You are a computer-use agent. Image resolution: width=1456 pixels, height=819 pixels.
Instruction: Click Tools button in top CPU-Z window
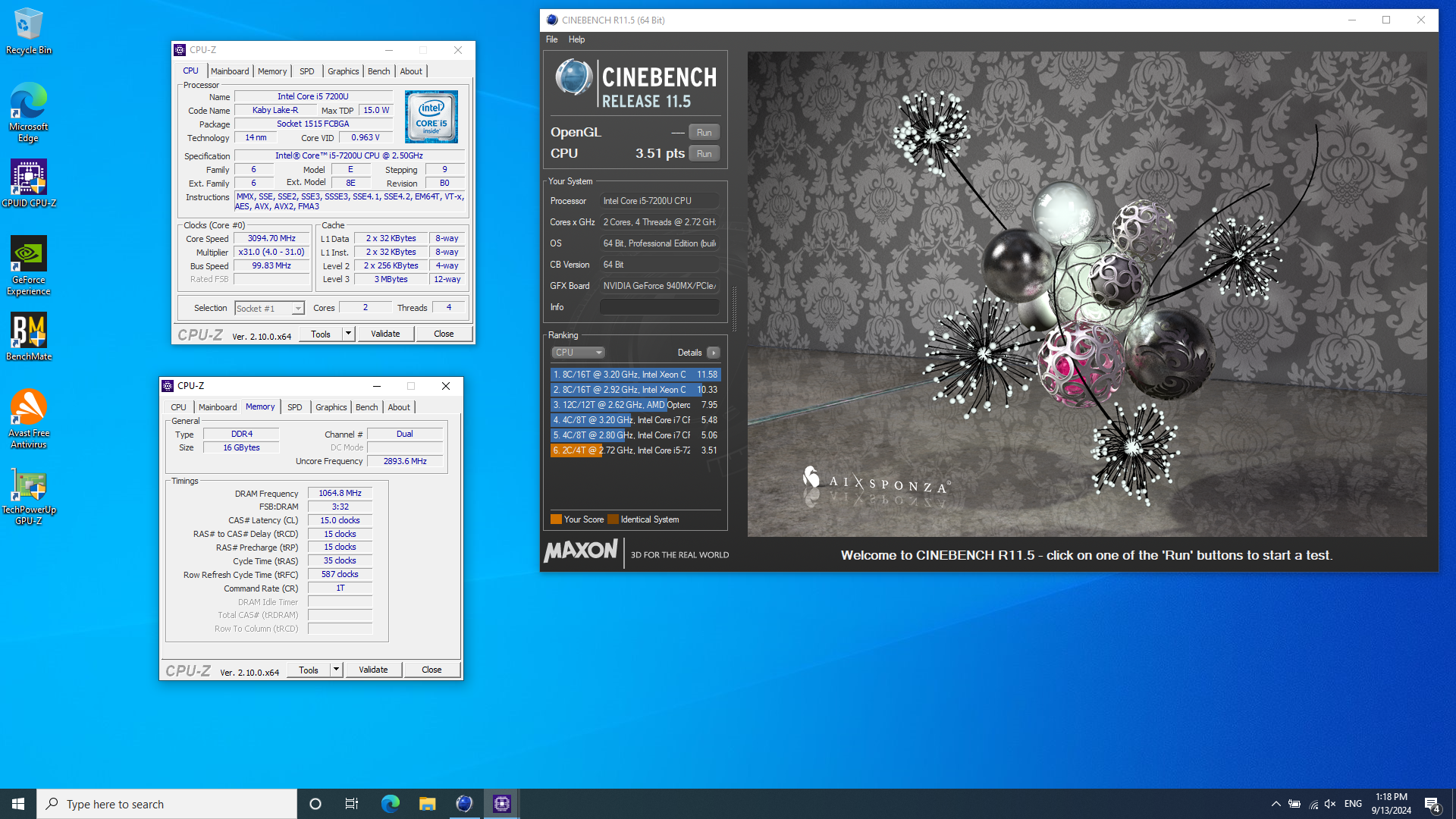[321, 334]
